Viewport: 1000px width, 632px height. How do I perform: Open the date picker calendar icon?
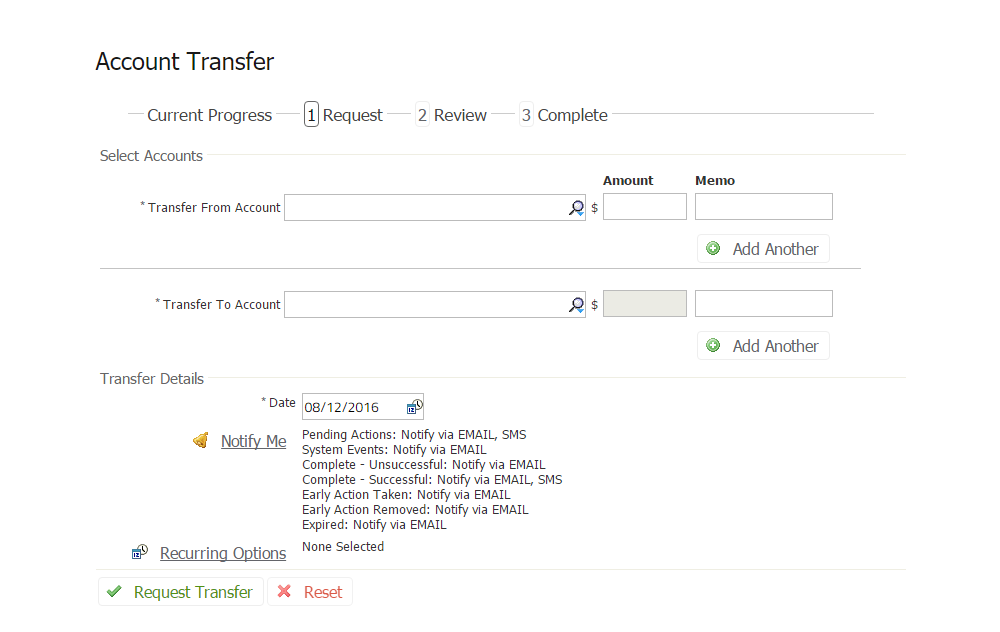(414, 407)
